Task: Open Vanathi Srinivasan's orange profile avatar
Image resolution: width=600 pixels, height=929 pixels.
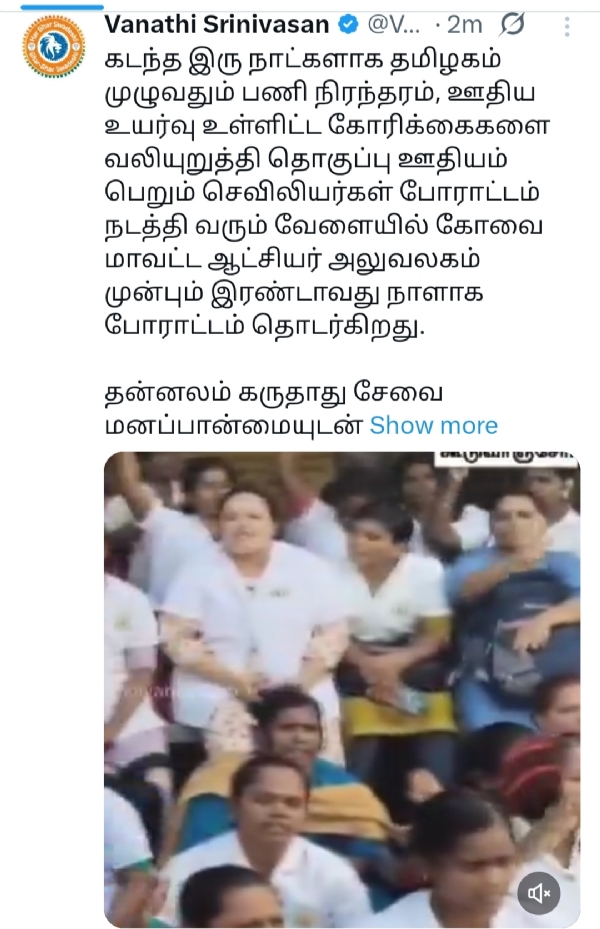Action: (x=54, y=47)
